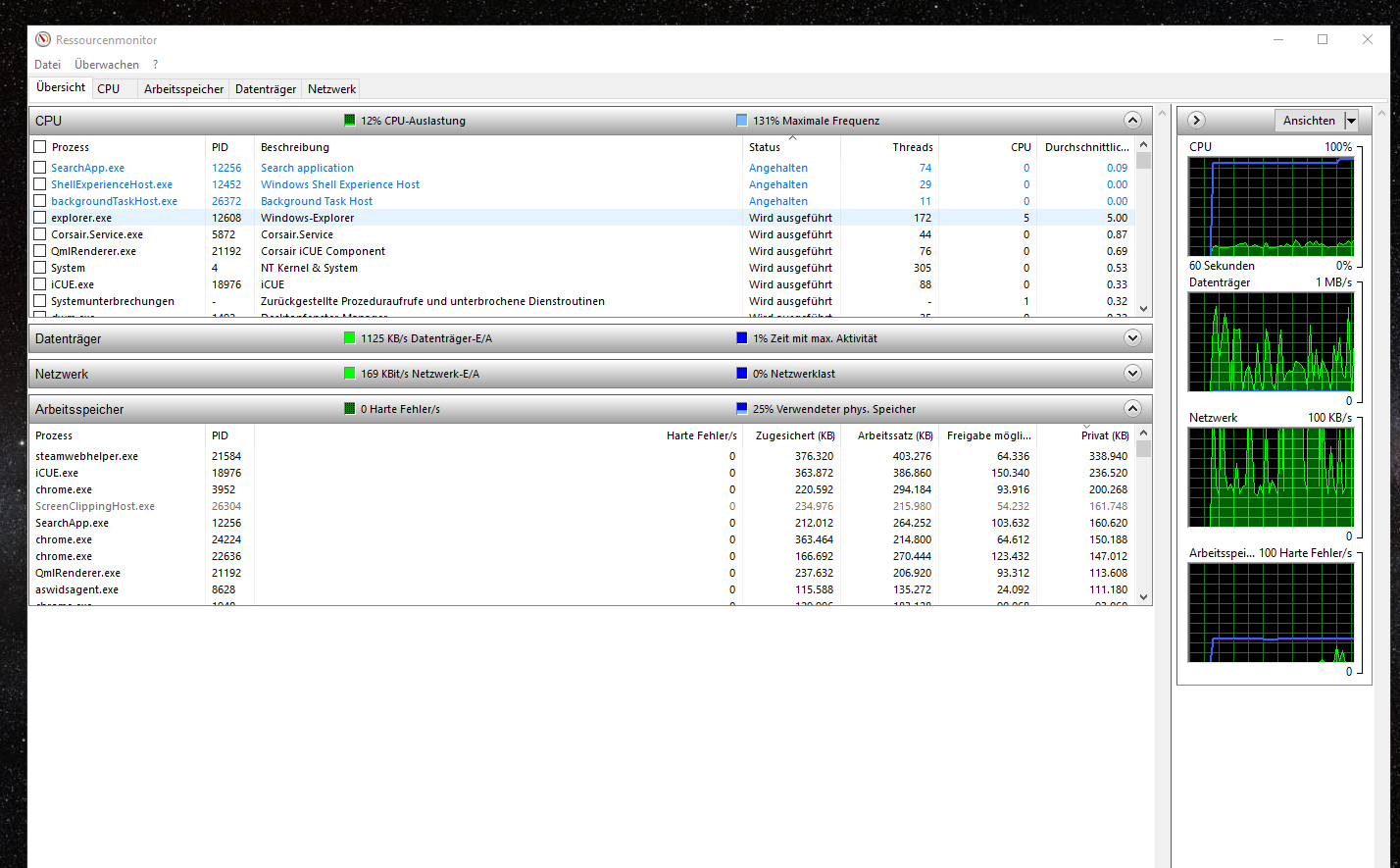
Task: Click the green CPU-Auslastung indicator square
Action: pos(350,121)
